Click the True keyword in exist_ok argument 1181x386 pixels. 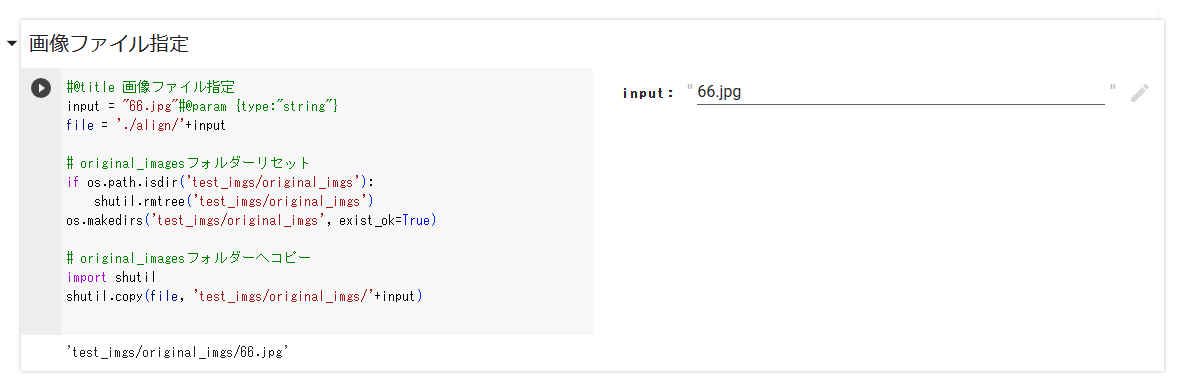click(x=418, y=221)
